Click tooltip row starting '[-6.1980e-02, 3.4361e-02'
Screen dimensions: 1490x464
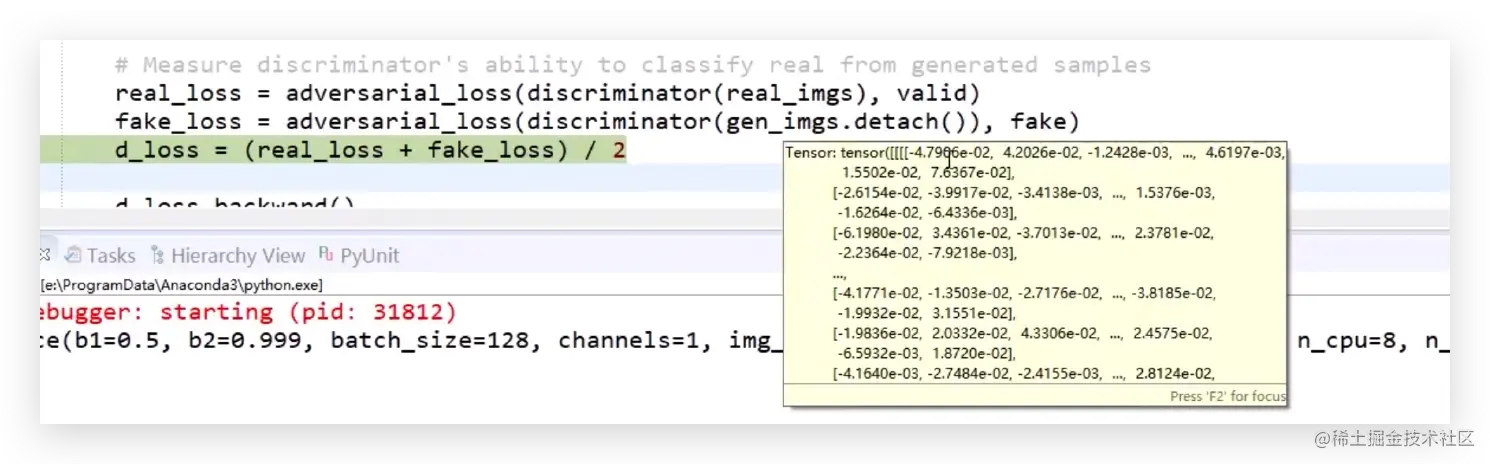point(1024,232)
